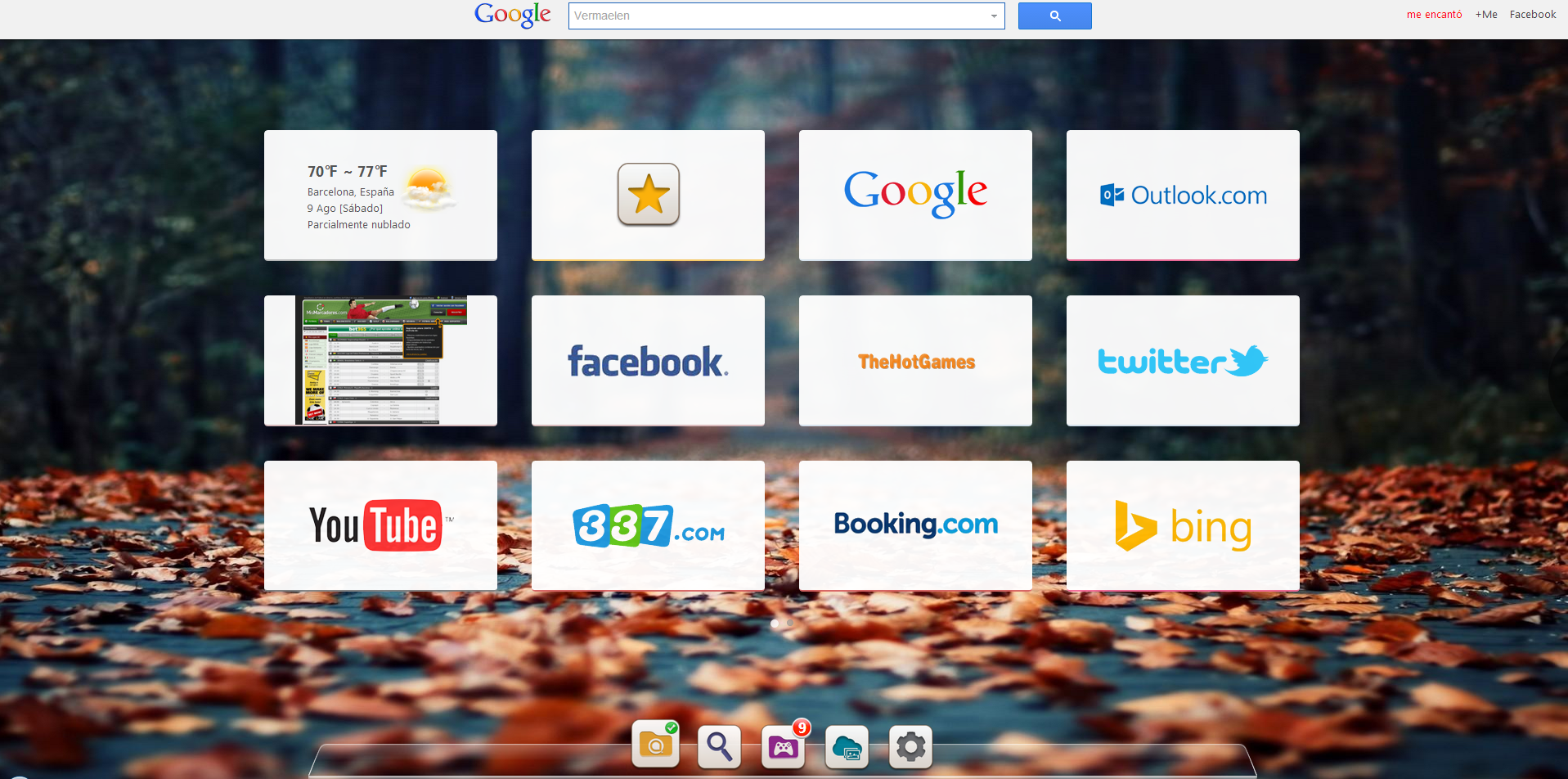Open the Barcelona weather tile

pyautogui.click(x=380, y=196)
